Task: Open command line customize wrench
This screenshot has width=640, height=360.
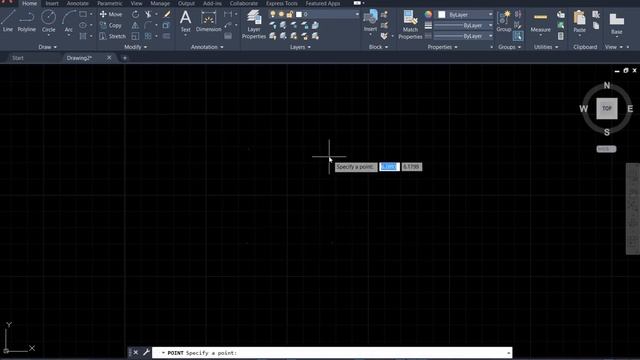Action: (146, 352)
